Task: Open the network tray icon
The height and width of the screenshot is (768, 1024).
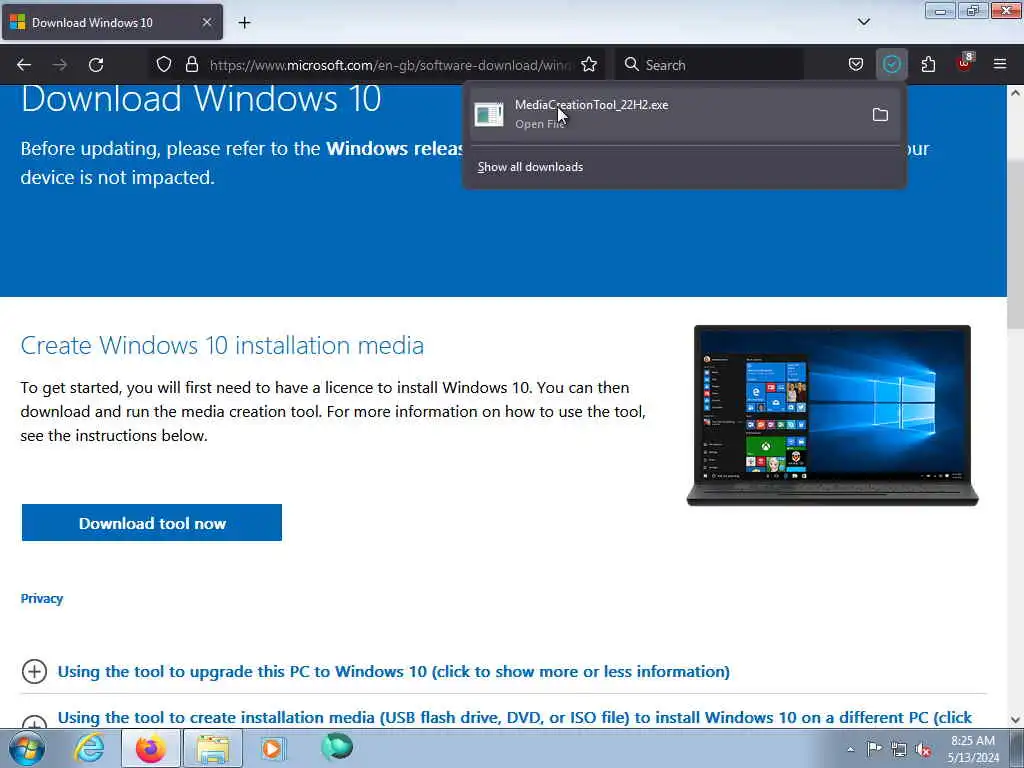Action: point(899,749)
